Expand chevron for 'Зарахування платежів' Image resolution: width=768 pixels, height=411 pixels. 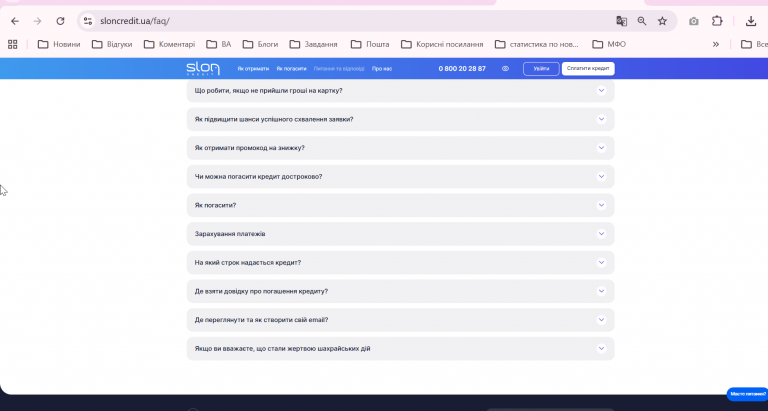pos(601,234)
